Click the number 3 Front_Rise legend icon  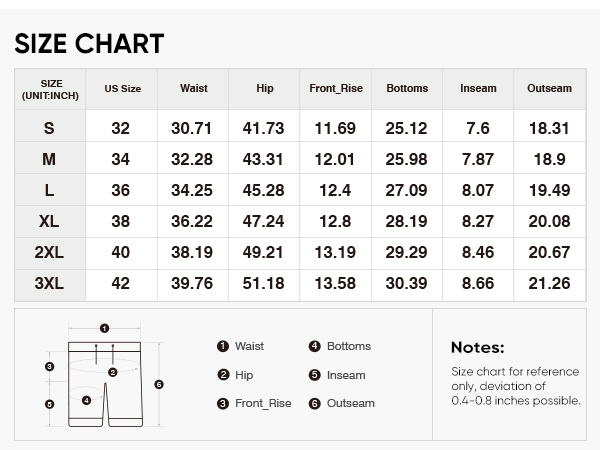click(x=223, y=403)
